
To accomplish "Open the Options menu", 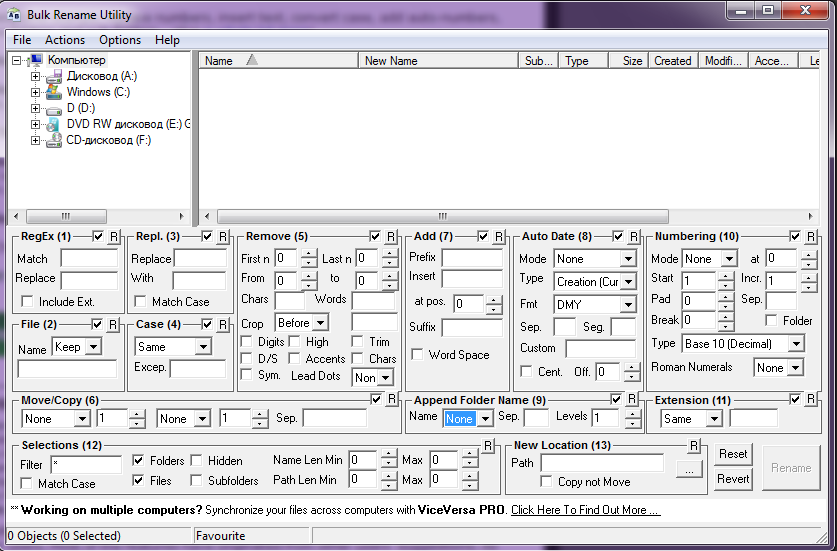I will (120, 40).
